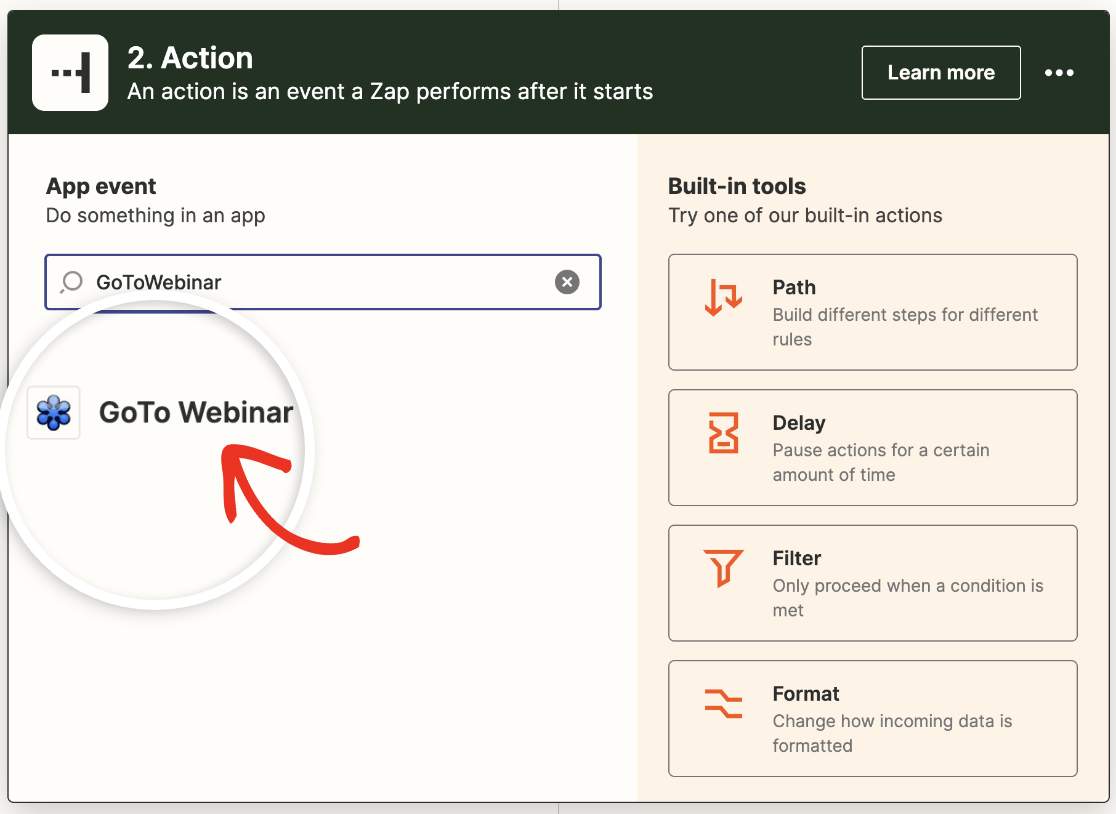The image size is (1116, 814).
Task: Click 'Do something in an app' subtitle
Action: click(155, 216)
